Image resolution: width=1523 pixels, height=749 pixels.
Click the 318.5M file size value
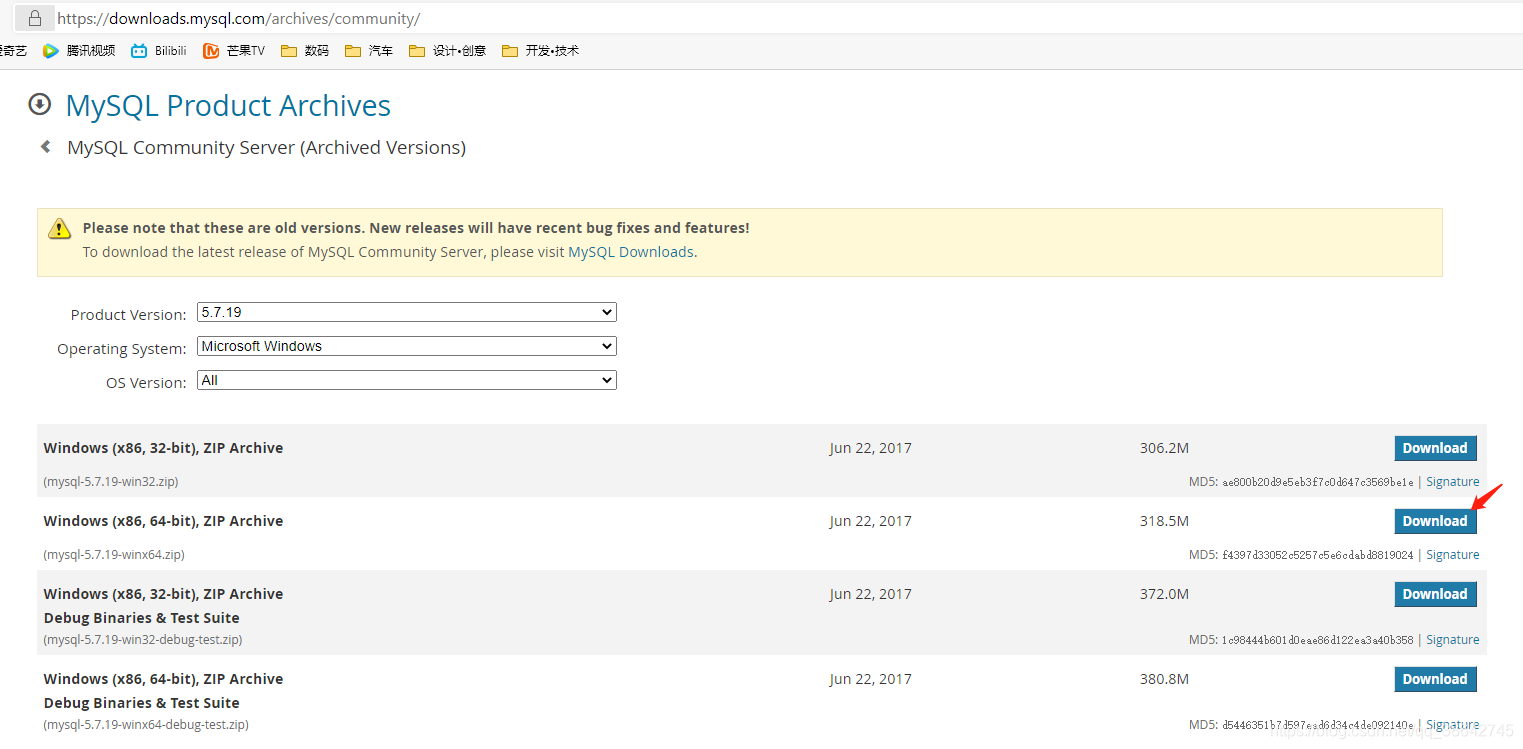pos(1164,521)
